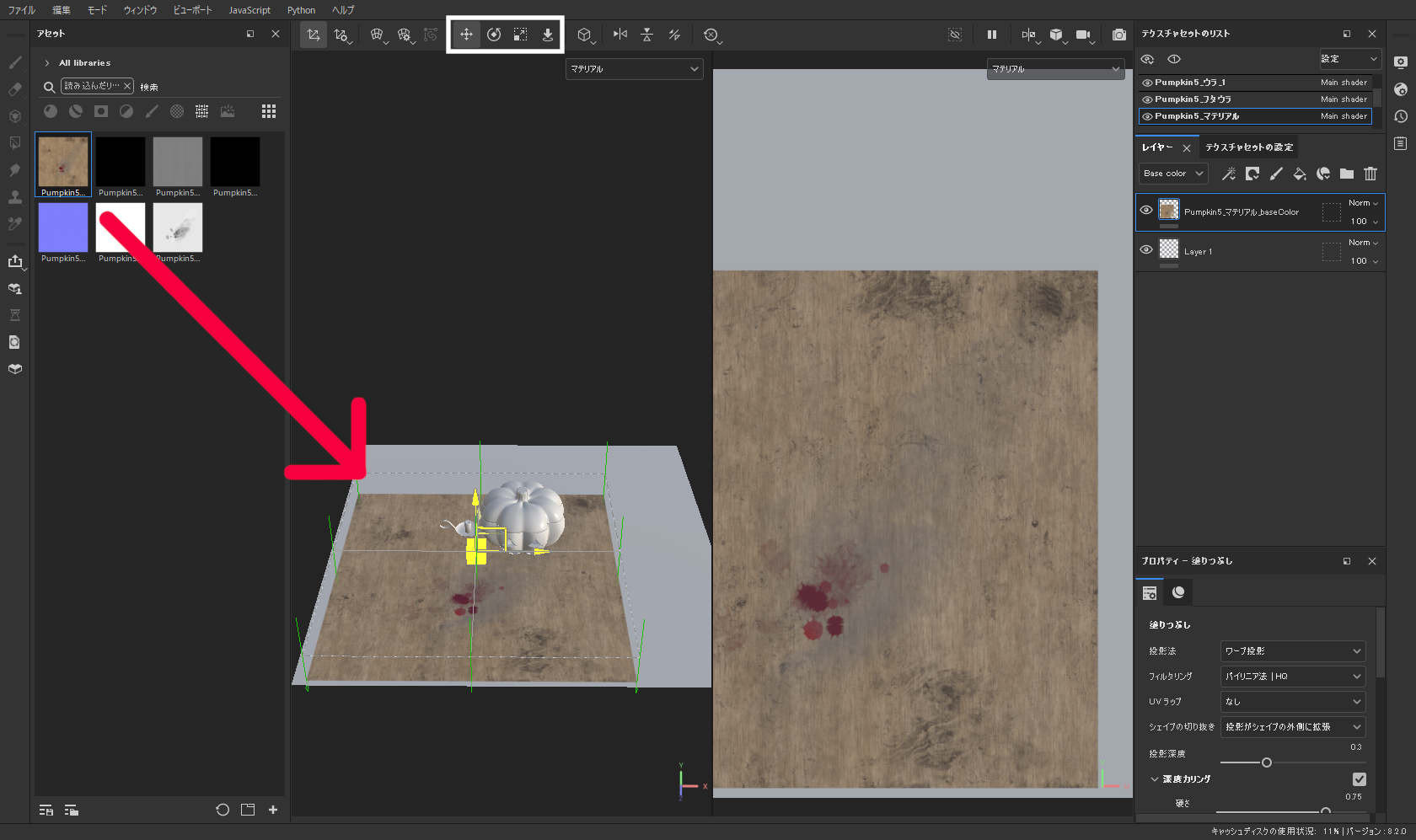Open the シェイプの切り抜き dropdown
Viewport: 1416px width, 840px height.
click(1293, 727)
